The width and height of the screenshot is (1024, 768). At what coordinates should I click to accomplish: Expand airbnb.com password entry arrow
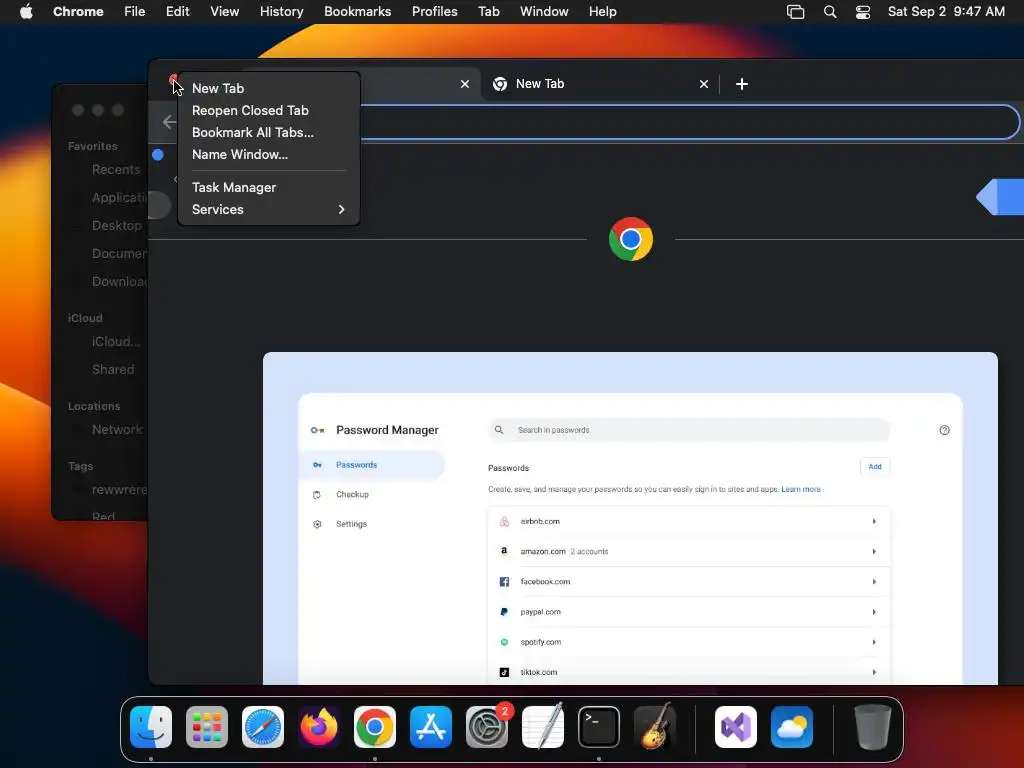pyautogui.click(x=874, y=521)
